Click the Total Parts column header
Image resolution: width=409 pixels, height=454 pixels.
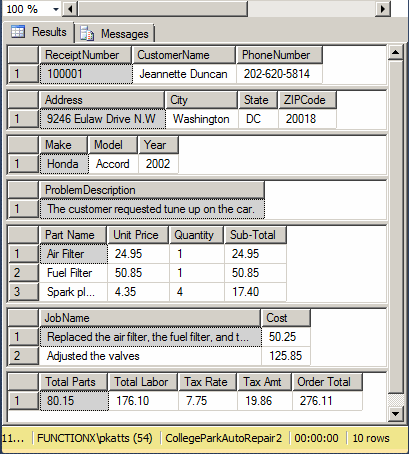(x=73, y=382)
